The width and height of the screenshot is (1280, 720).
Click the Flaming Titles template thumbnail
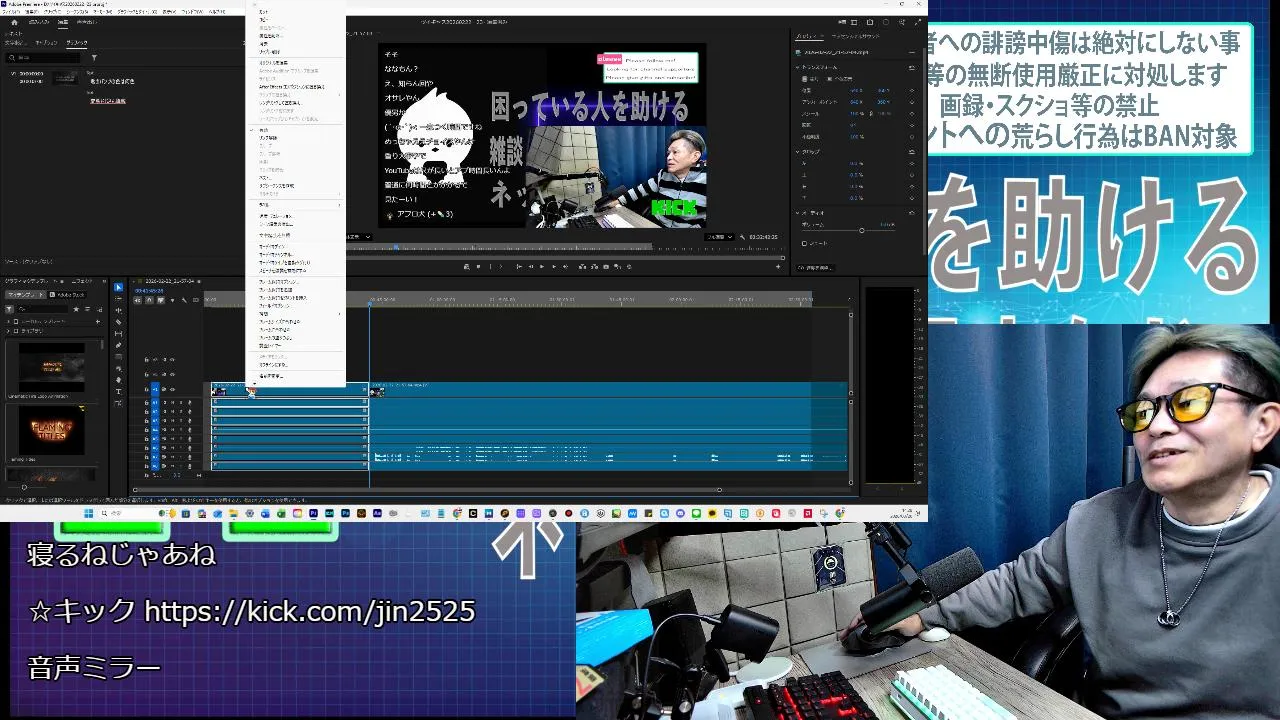[x=51, y=430]
